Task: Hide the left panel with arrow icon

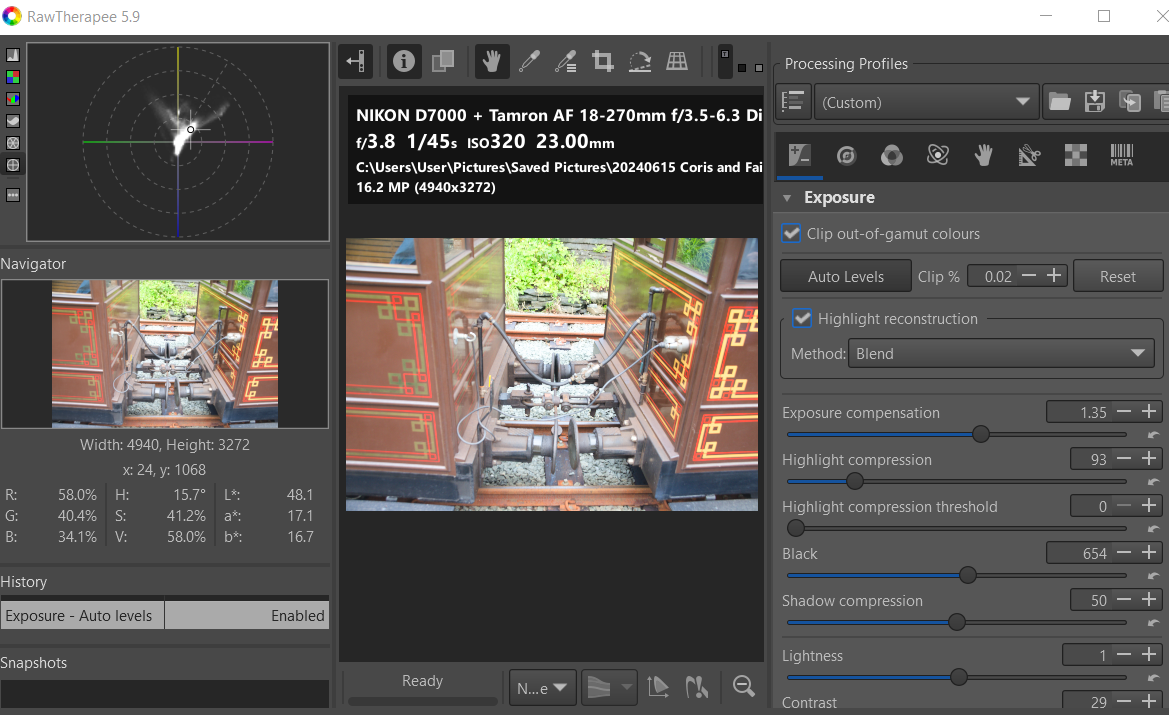Action: coord(355,62)
